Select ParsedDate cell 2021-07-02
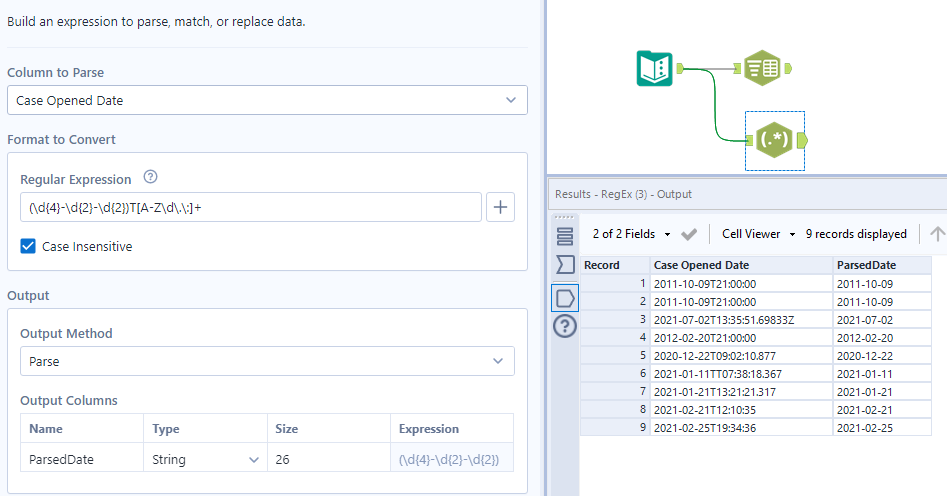Image resolution: width=947 pixels, height=496 pixels. [x=882, y=320]
